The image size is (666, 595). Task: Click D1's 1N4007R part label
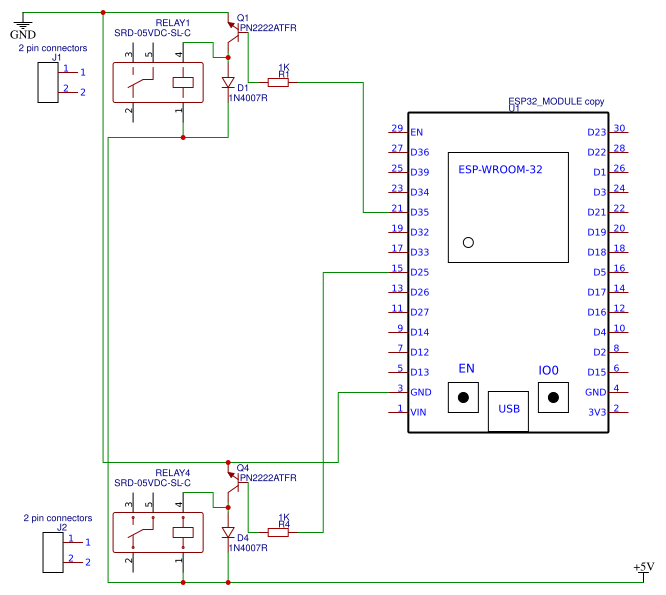pos(248,98)
